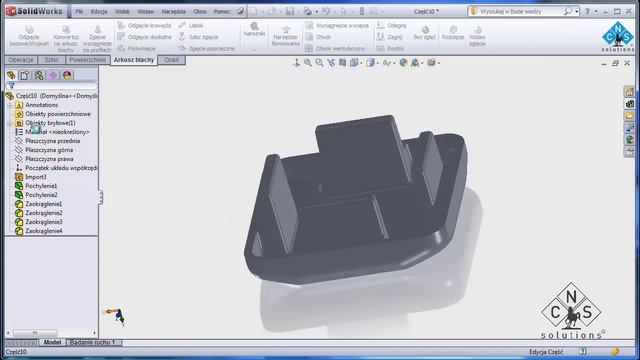Expand the Annotations tree node

coord(10,105)
